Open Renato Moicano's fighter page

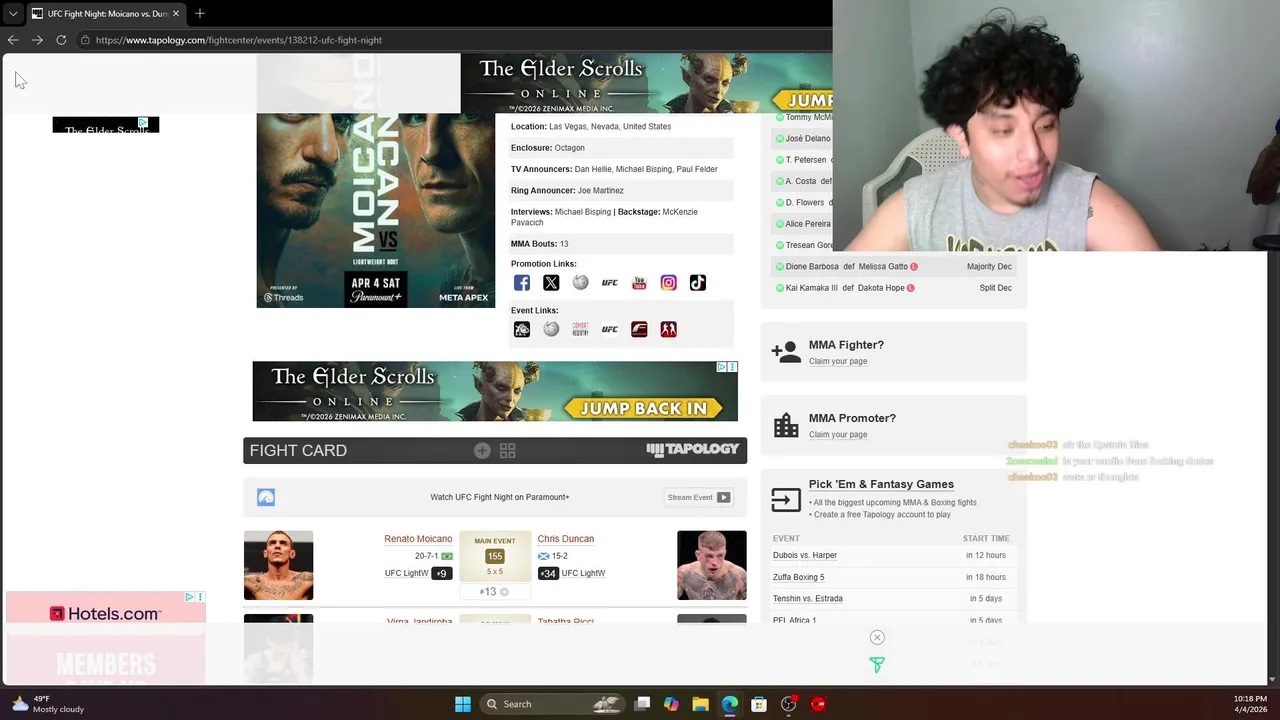coord(418,539)
